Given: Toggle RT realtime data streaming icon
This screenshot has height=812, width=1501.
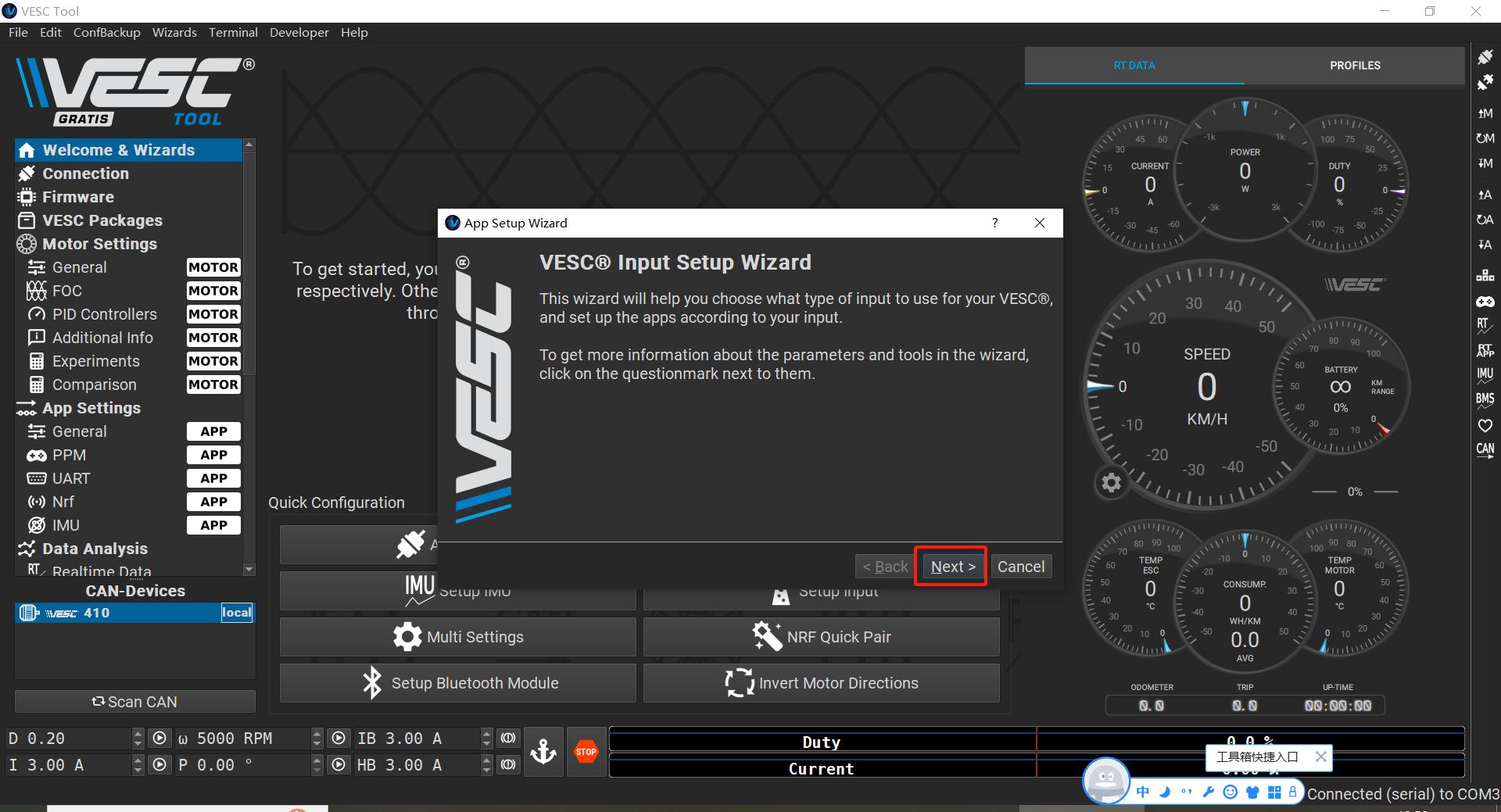Looking at the screenshot, I should pyautogui.click(x=1485, y=325).
